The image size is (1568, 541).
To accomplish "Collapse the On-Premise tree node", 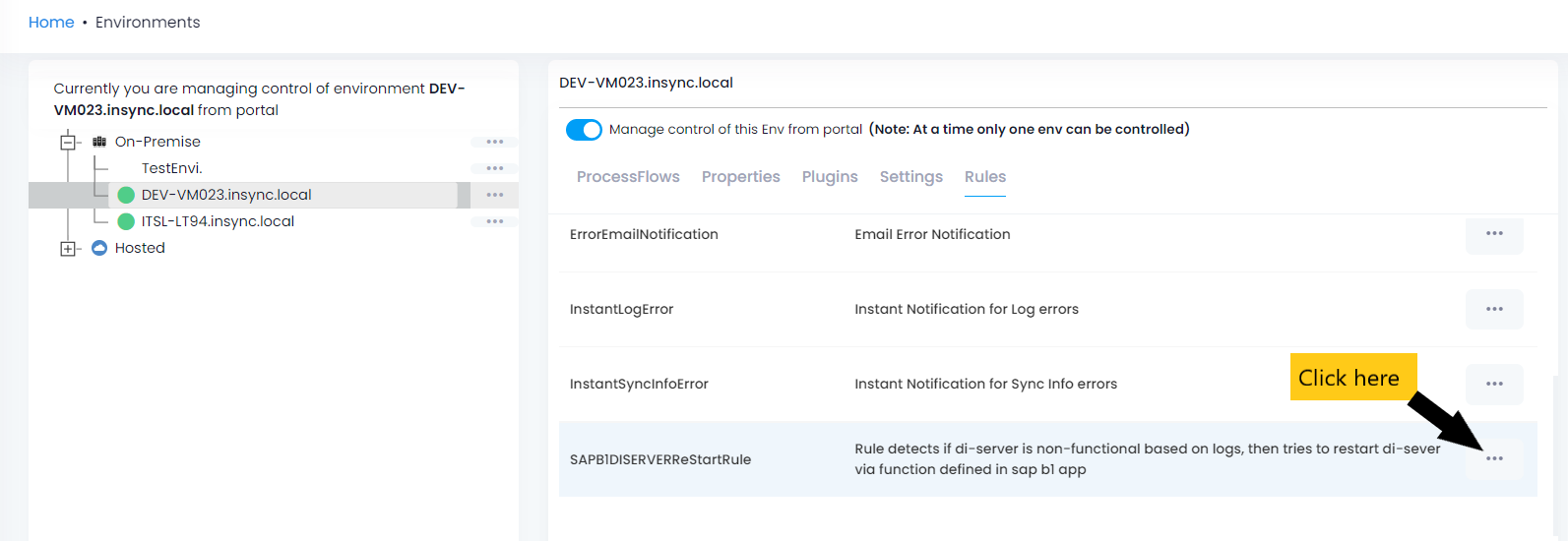I will click(68, 142).
